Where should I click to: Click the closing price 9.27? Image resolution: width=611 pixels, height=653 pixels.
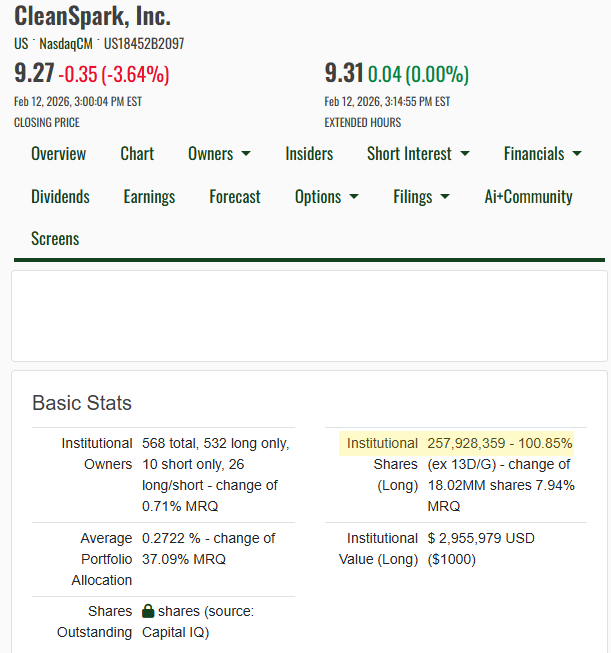click(x=34, y=73)
